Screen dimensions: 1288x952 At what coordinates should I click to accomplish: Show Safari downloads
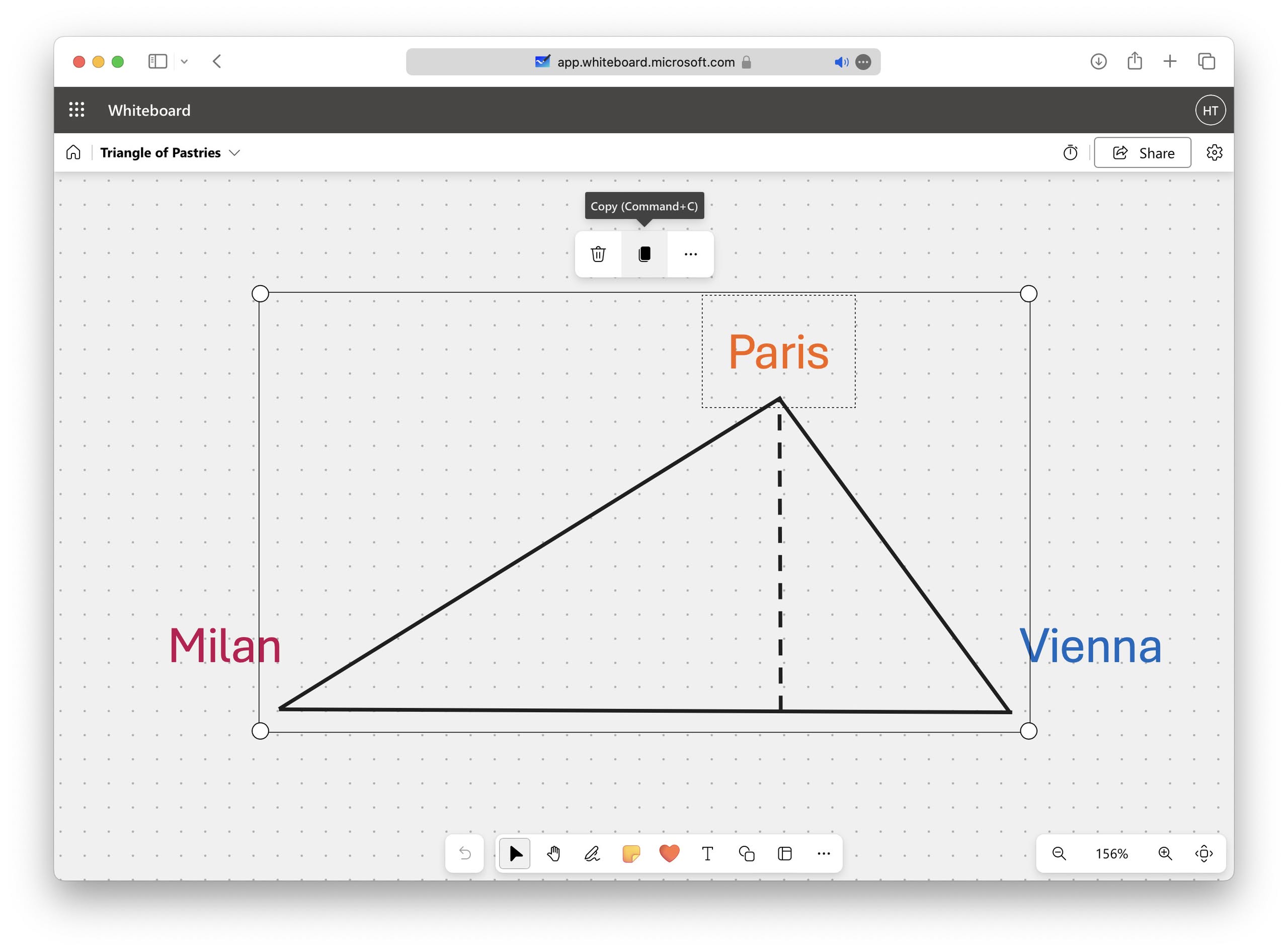pos(1098,61)
